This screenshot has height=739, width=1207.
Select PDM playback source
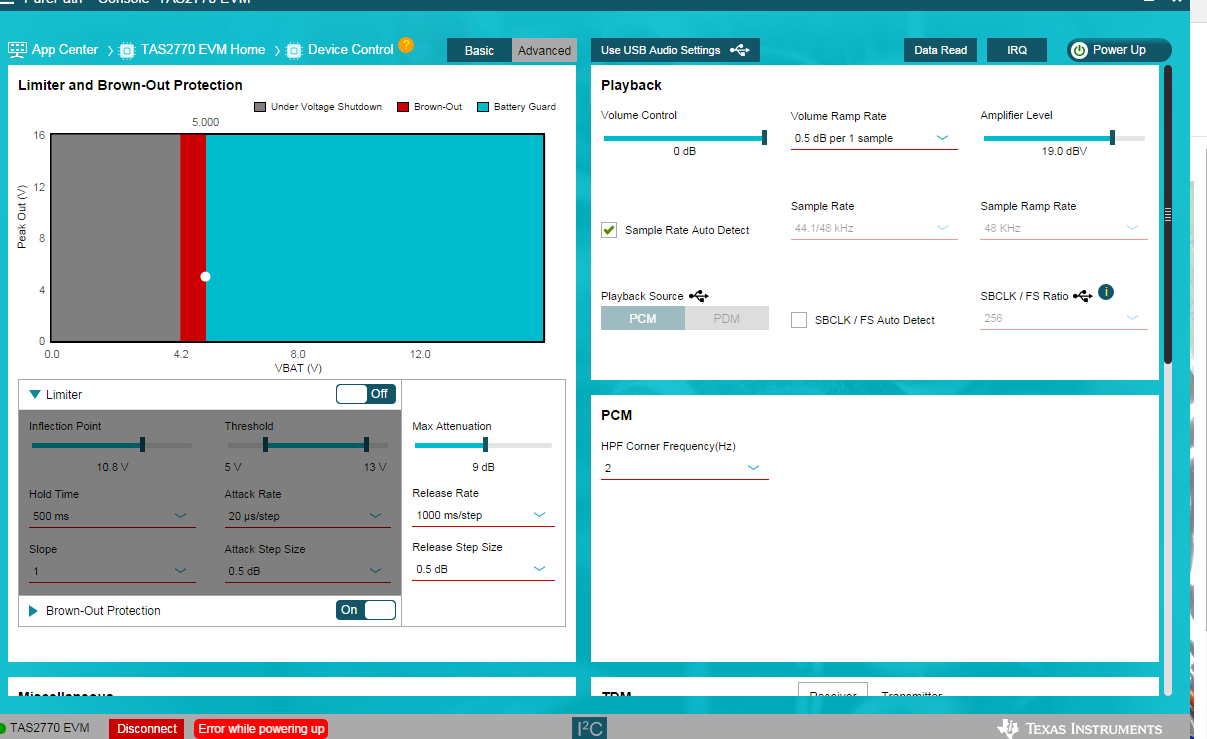[727, 318]
